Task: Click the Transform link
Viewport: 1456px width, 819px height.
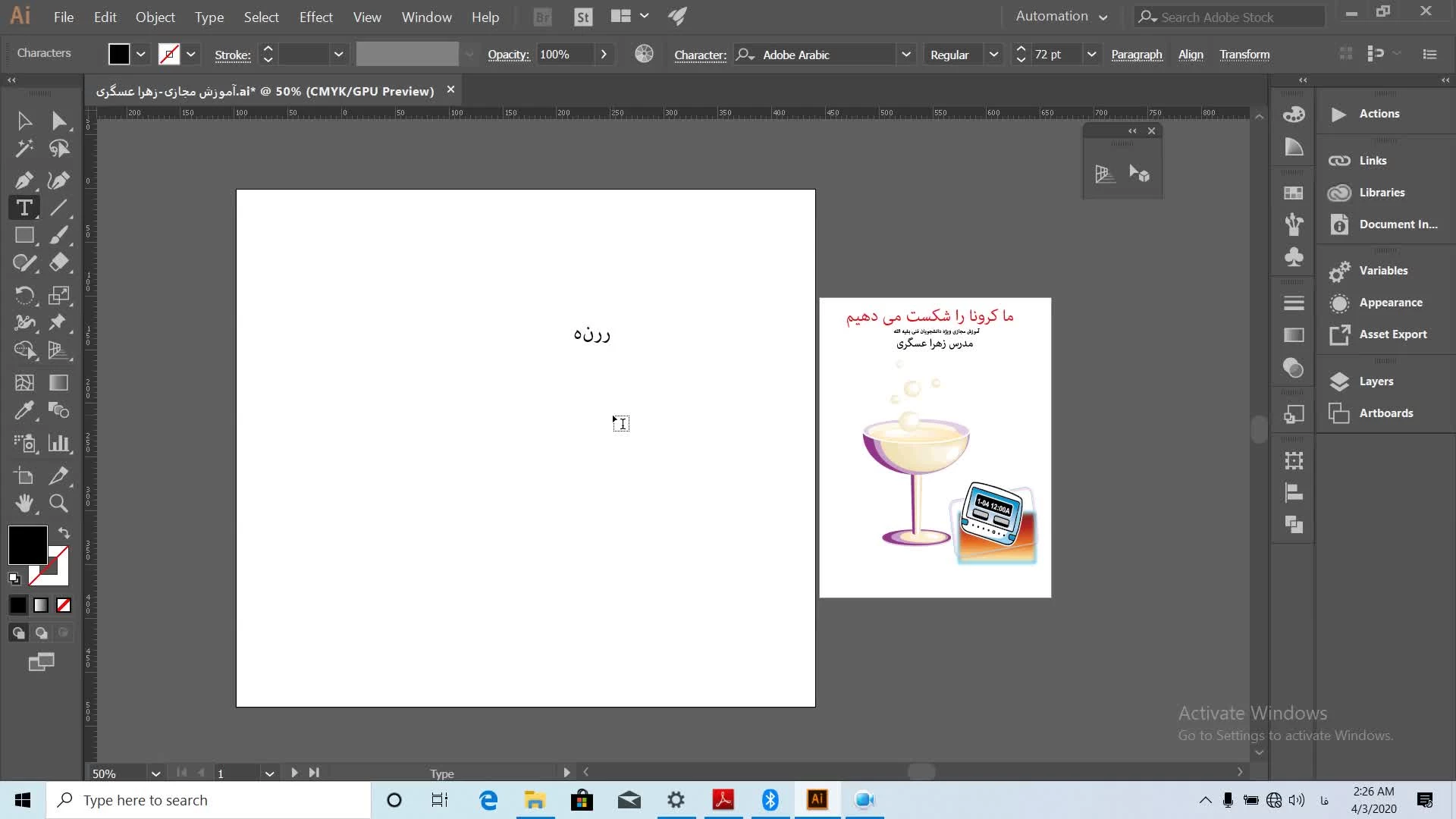Action: tap(1244, 55)
